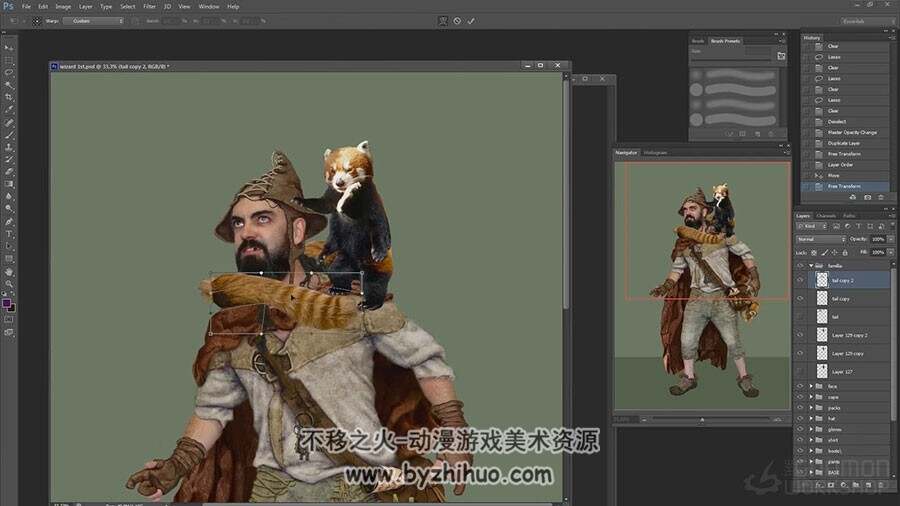Select the Pen tool

9,221
